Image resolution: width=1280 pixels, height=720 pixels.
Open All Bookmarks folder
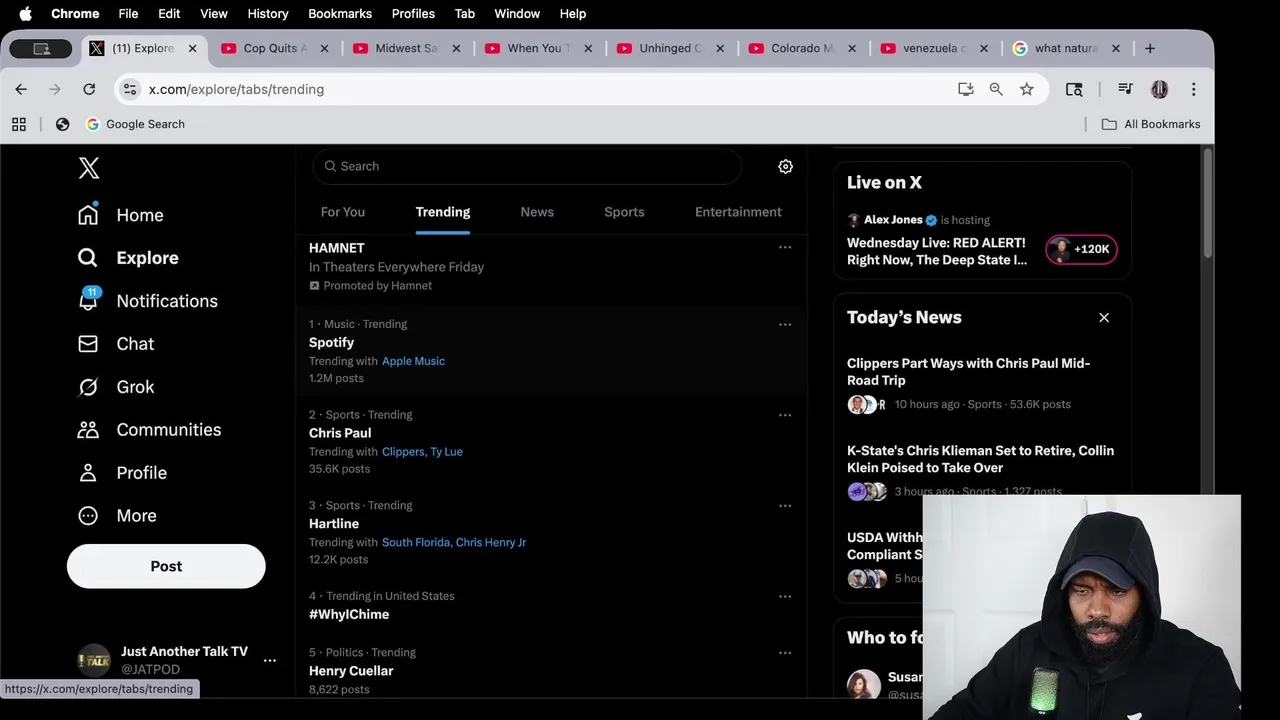pos(1151,124)
